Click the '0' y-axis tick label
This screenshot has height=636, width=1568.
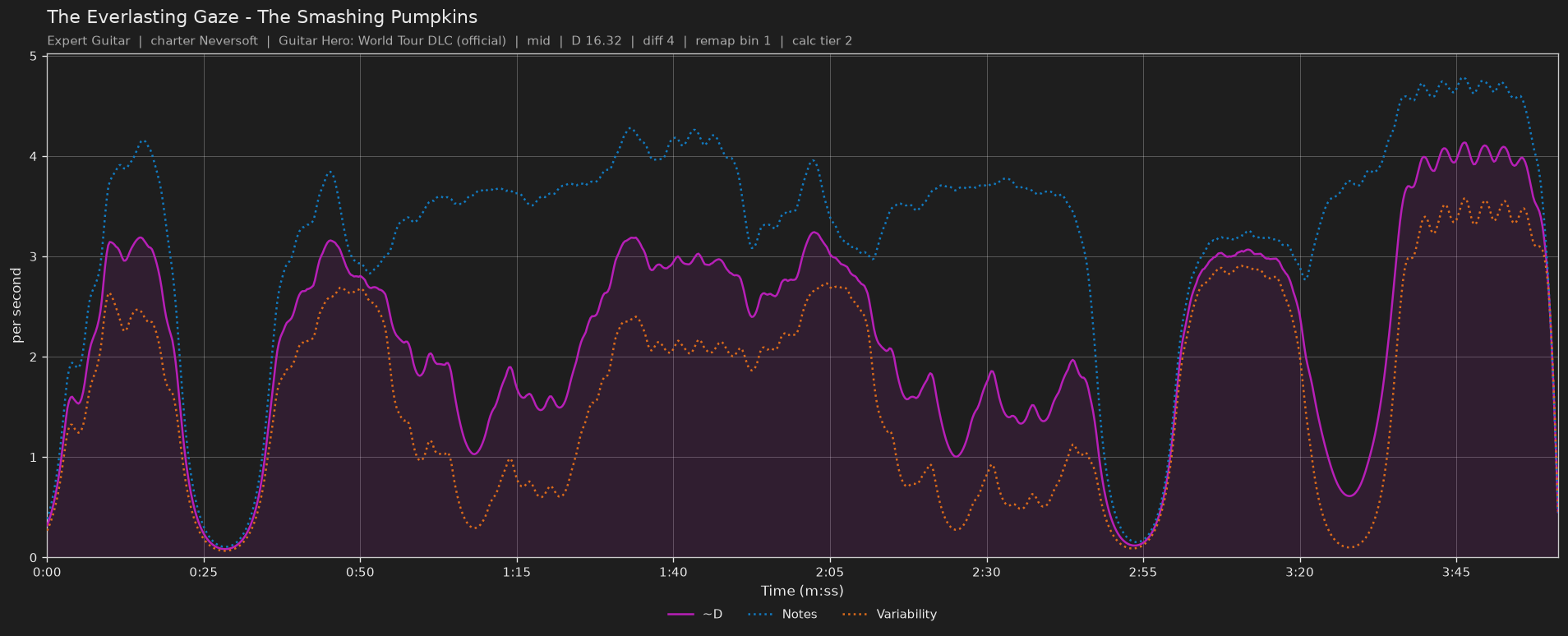pos(33,558)
